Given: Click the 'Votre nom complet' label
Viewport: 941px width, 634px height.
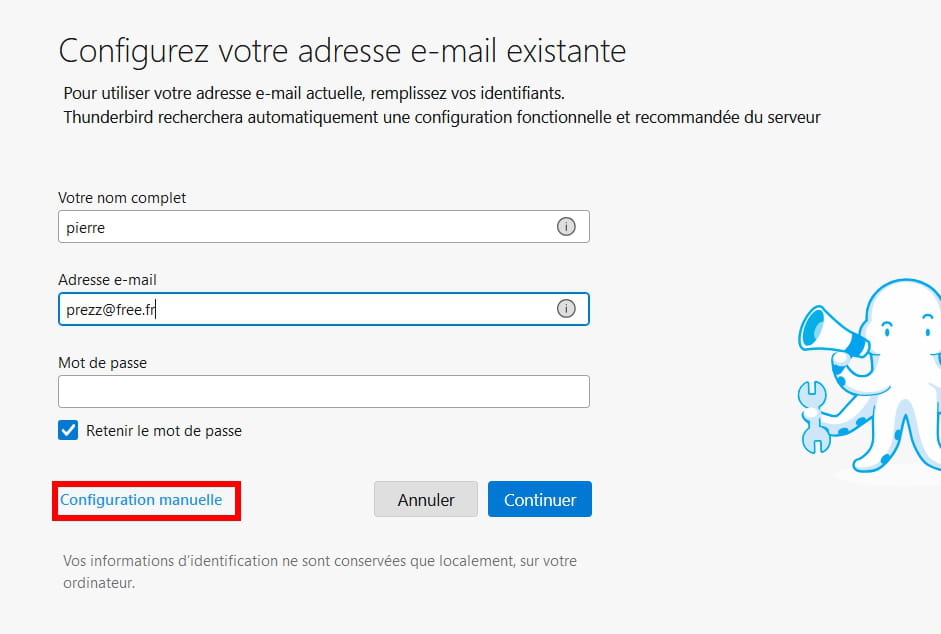Looking at the screenshot, I should pyautogui.click(x=122, y=198).
